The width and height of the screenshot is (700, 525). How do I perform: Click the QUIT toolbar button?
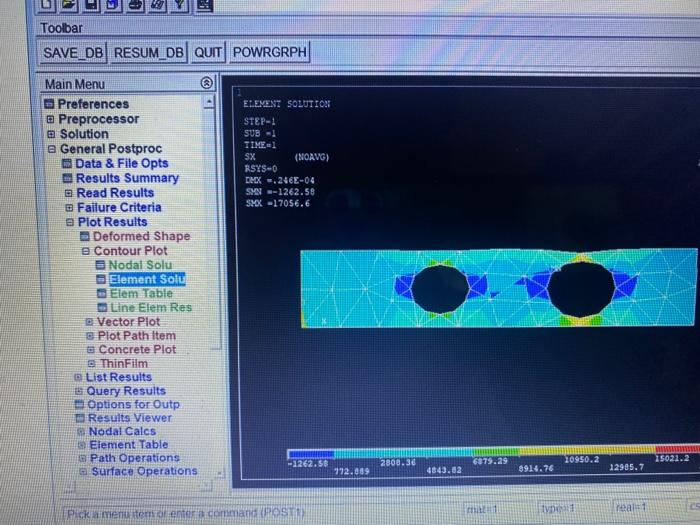point(208,53)
